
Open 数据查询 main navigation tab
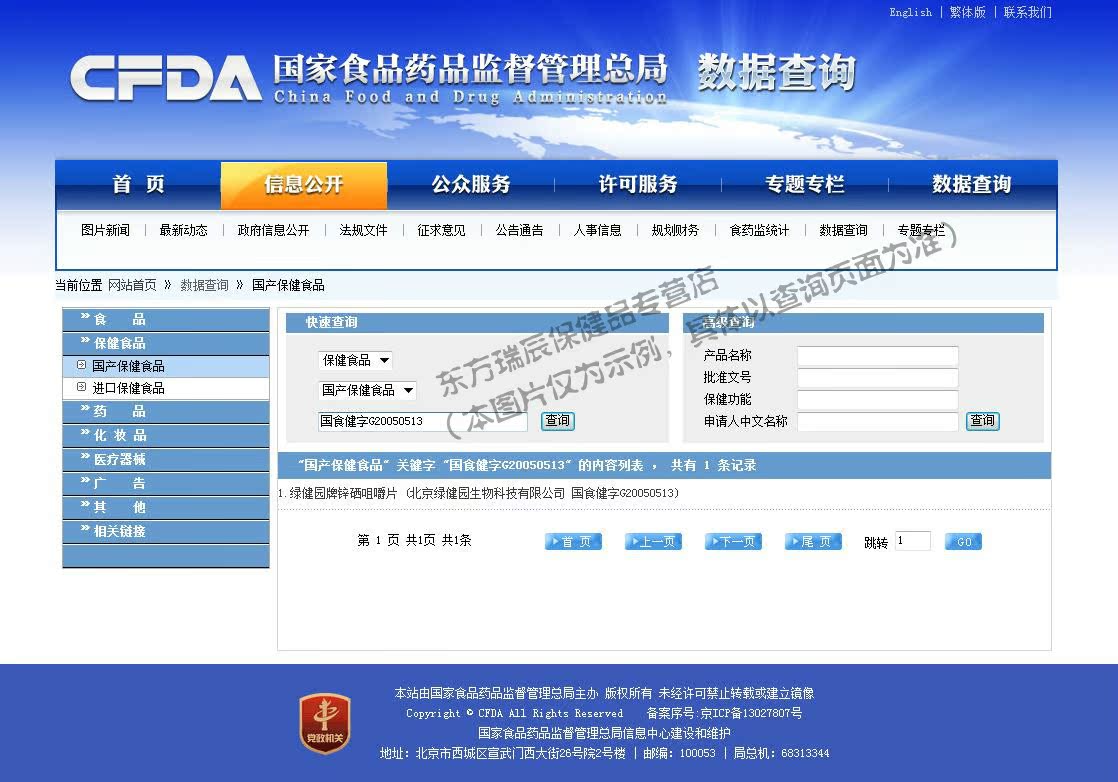point(971,185)
